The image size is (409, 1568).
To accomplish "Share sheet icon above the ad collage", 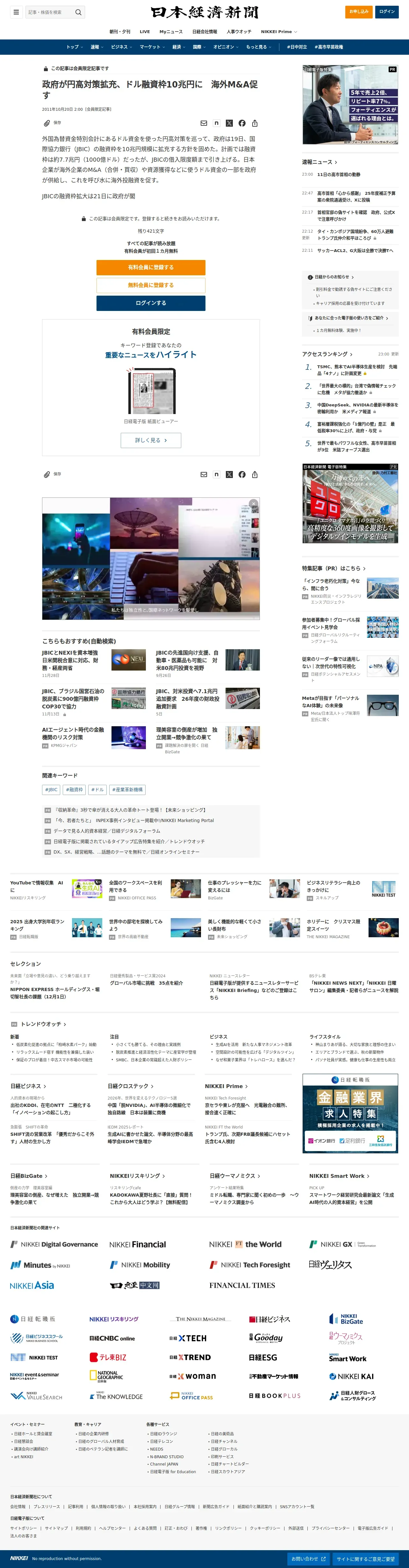I will pos(255,474).
